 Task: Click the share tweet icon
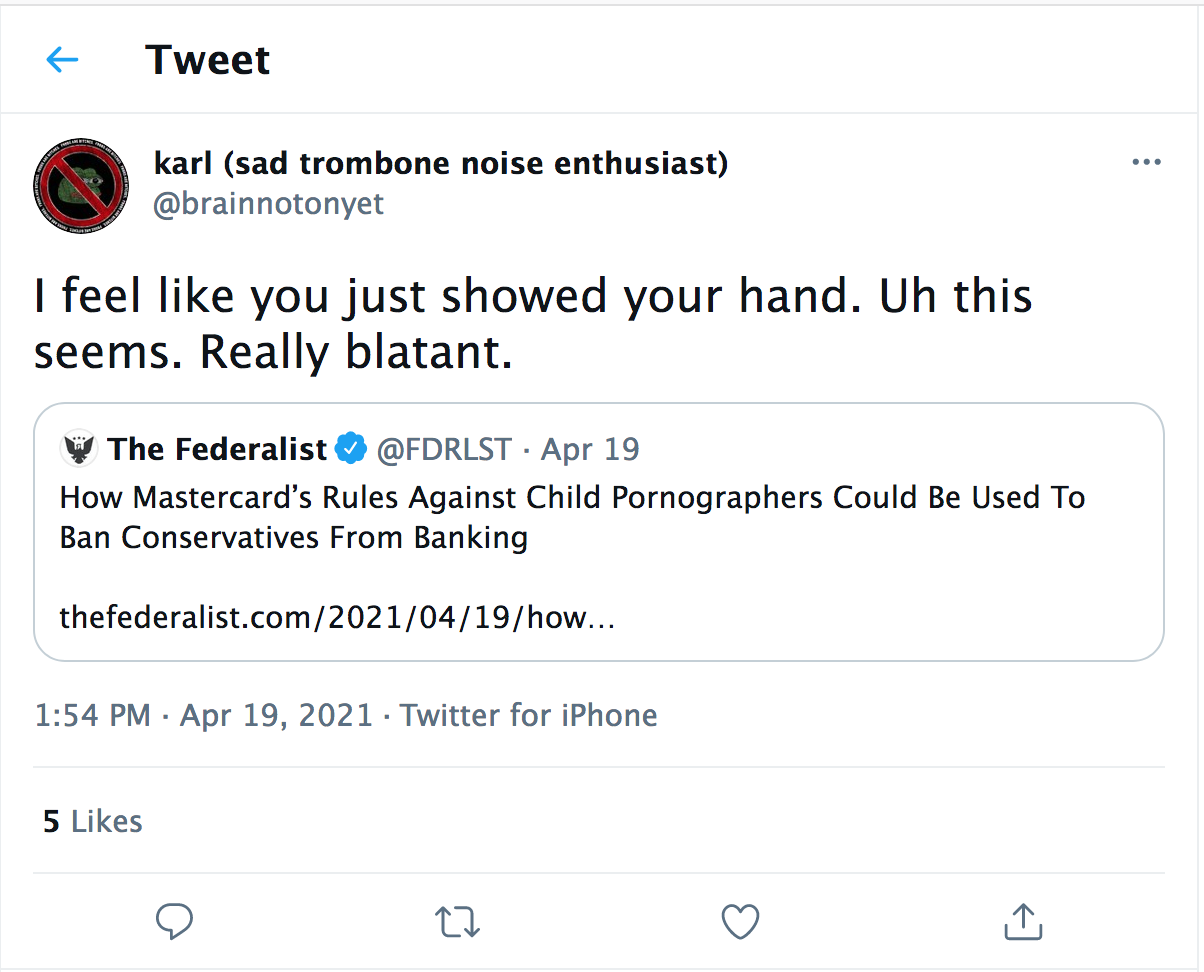[1023, 921]
